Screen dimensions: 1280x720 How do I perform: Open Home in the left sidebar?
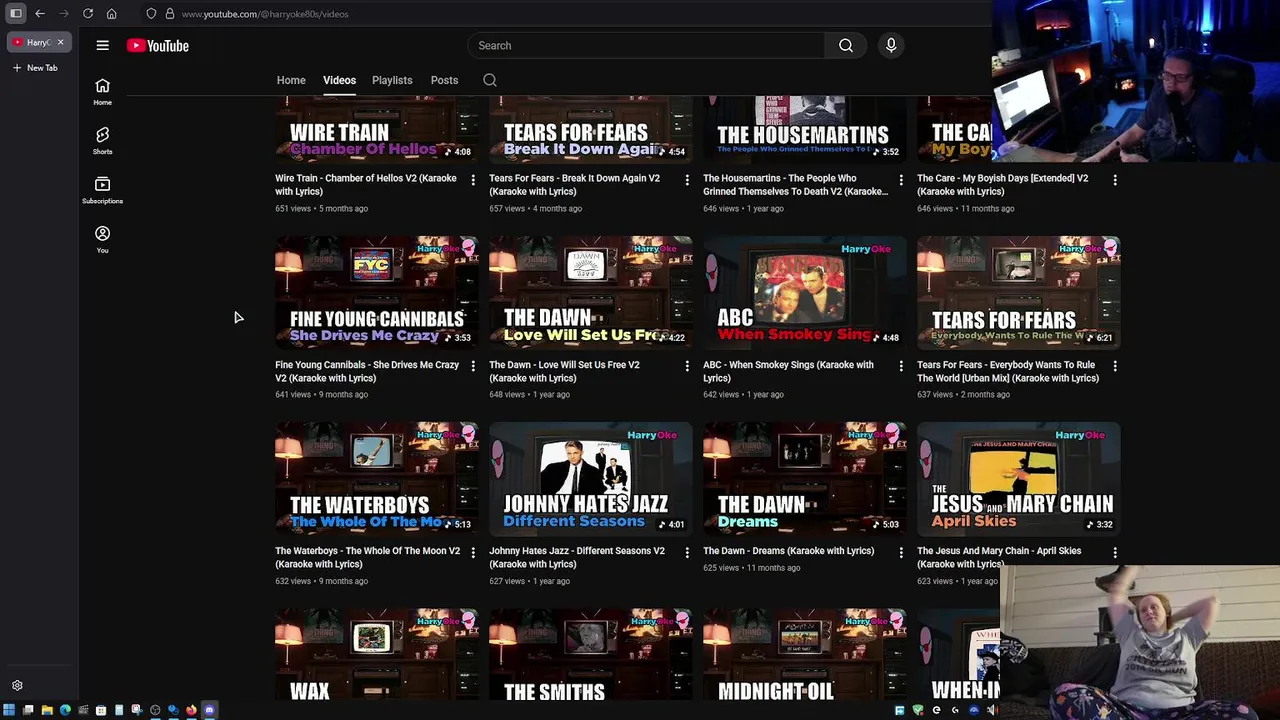(102, 91)
